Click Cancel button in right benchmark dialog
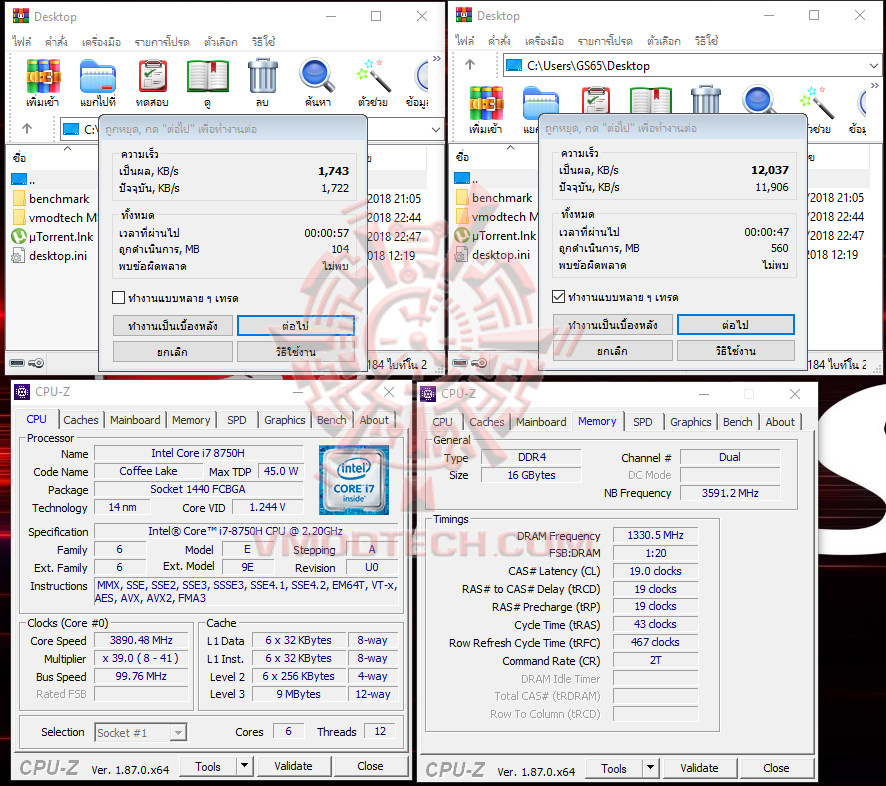The image size is (886, 786). (x=613, y=351)
